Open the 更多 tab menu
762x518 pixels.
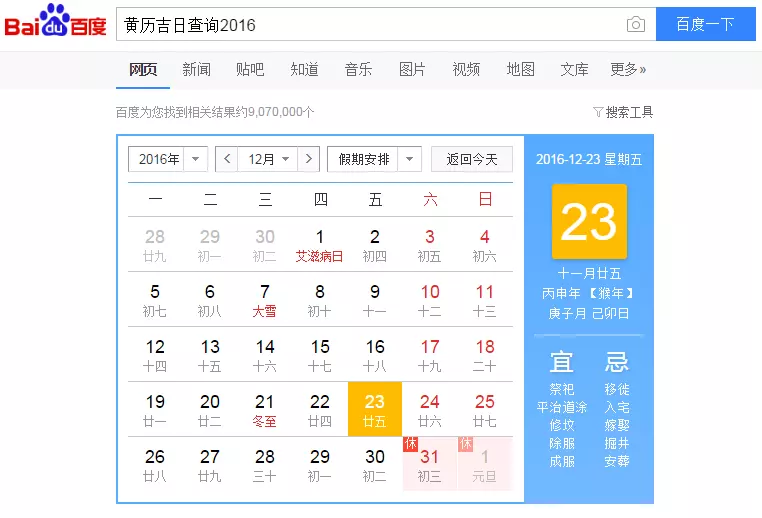(x=627, y=69)
